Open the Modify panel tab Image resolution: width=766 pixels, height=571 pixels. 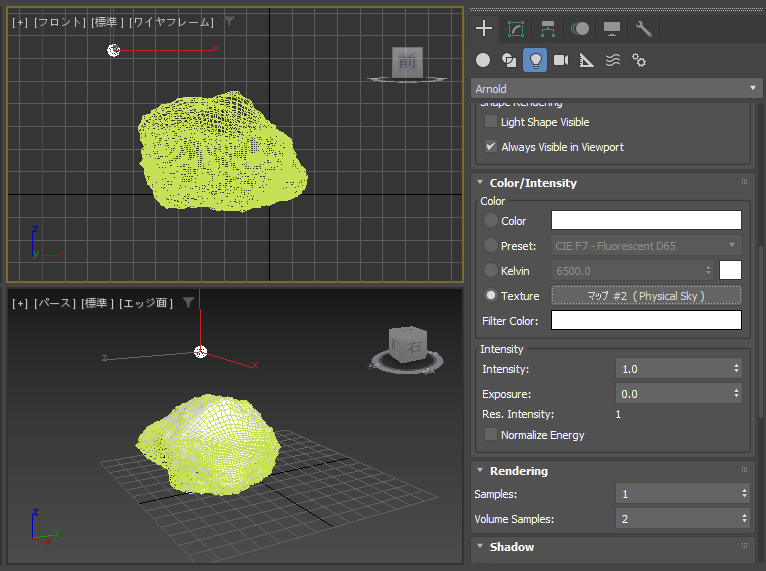point(516,29)
